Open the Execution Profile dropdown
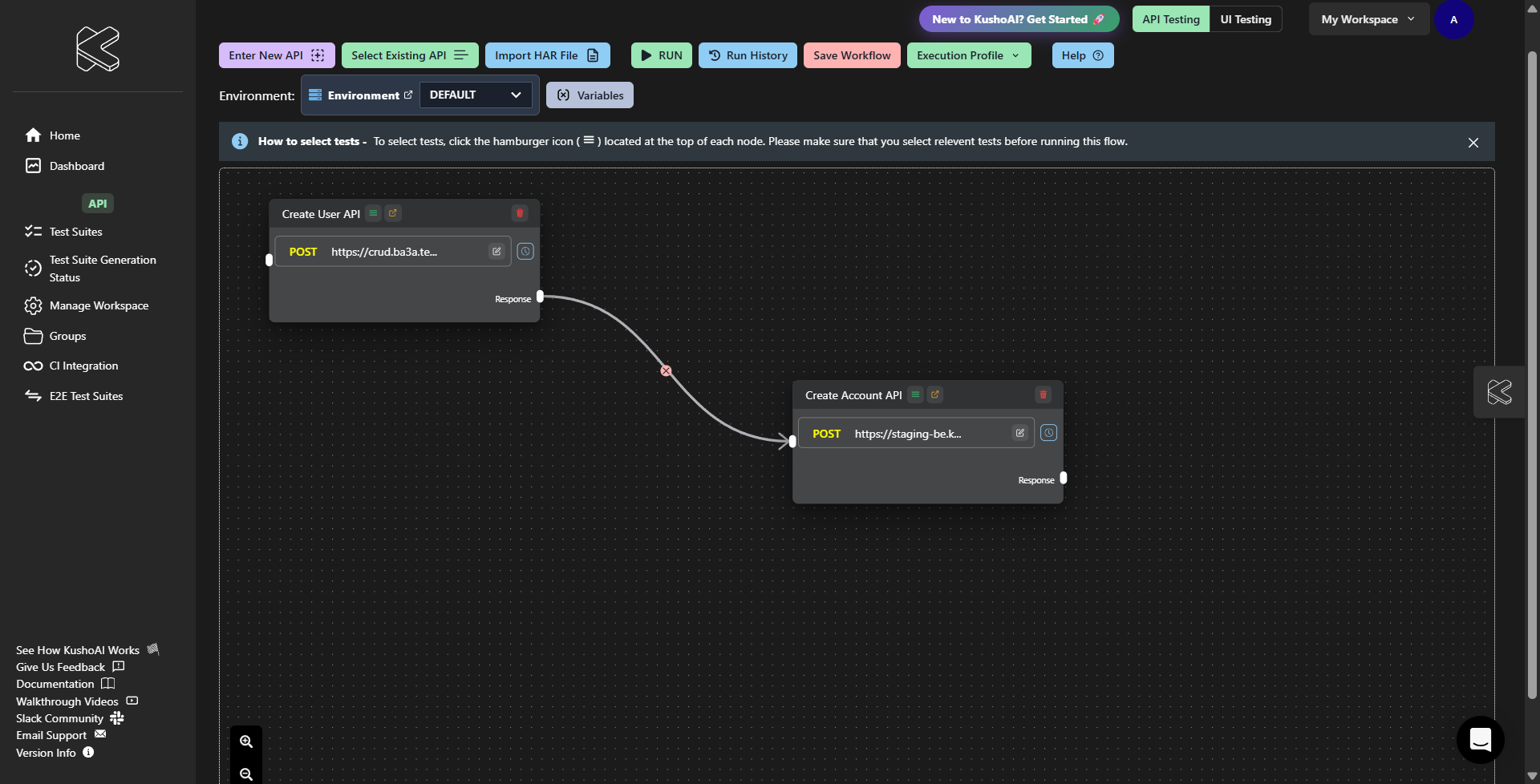1540x784 pixels. [x=968, y=55]
